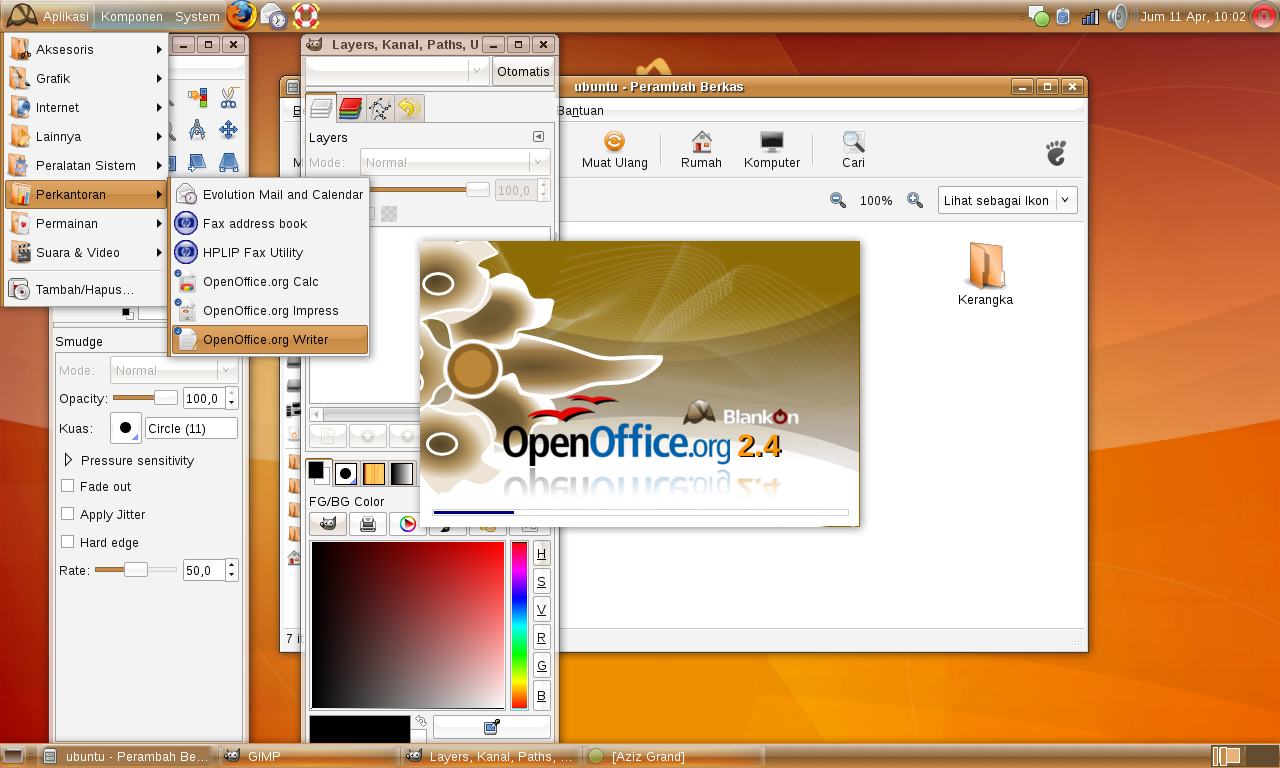Screen dimensions: 1280x768
Task: Click the network signal indicator
Action: click(x=1090, y=16)
